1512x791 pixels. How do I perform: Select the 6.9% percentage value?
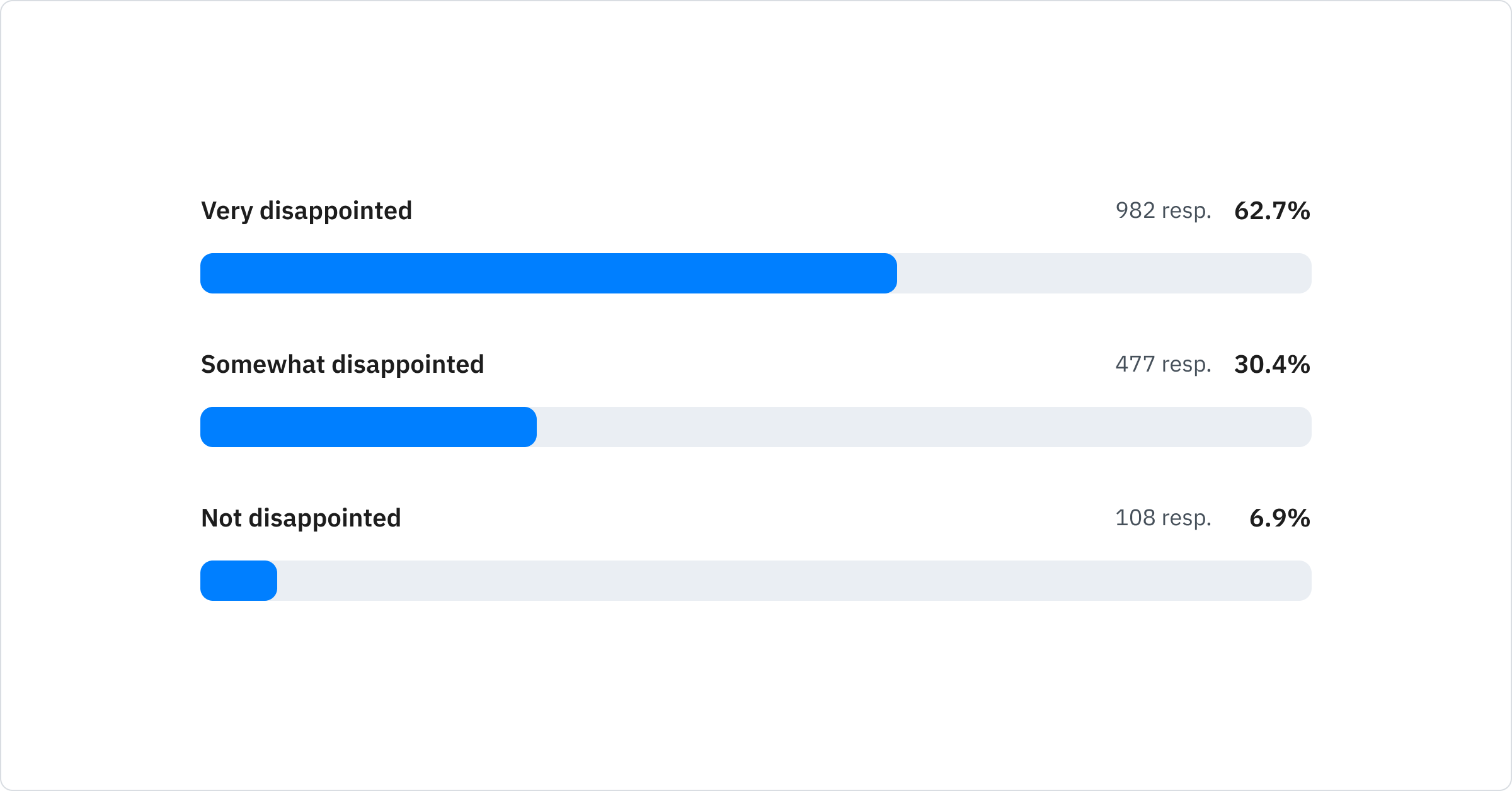tap(1280, 518)
